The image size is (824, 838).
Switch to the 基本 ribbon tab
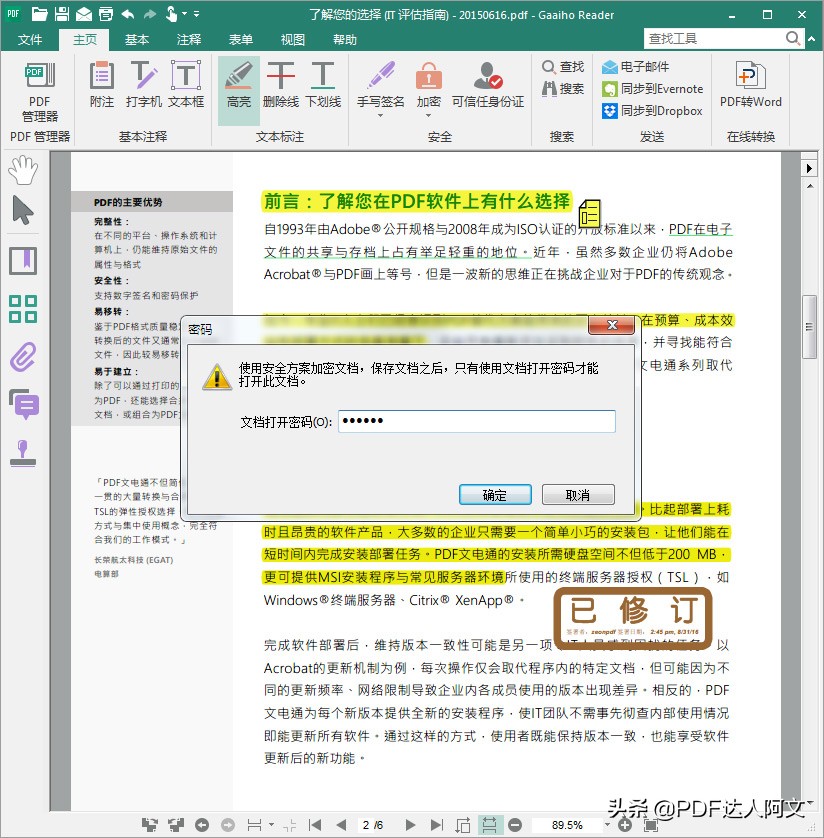coord(137,40)
